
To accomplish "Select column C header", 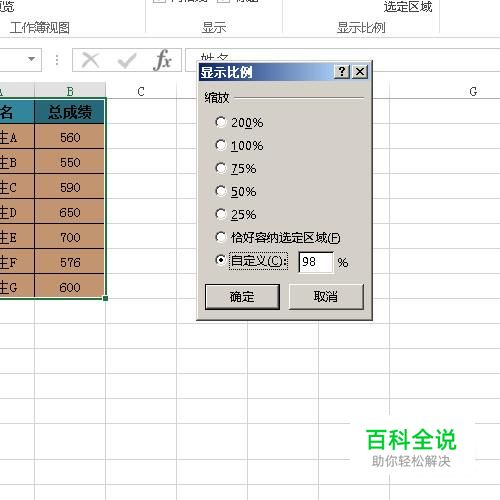I will pos(141,91).
